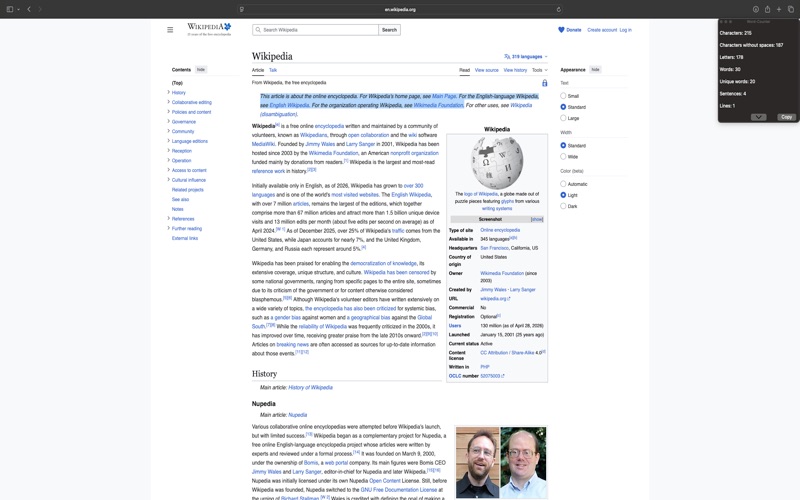Image resolution: width=800 pixels, height=500 pixels.
Task: Open the Nupedia main article link
Action: [x=297, y=415]
